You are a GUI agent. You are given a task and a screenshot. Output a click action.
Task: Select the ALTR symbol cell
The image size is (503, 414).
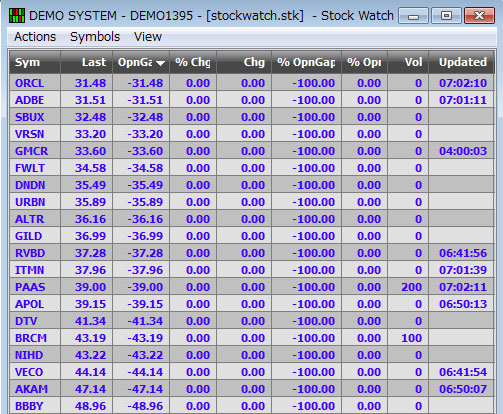tap(35, 219)
